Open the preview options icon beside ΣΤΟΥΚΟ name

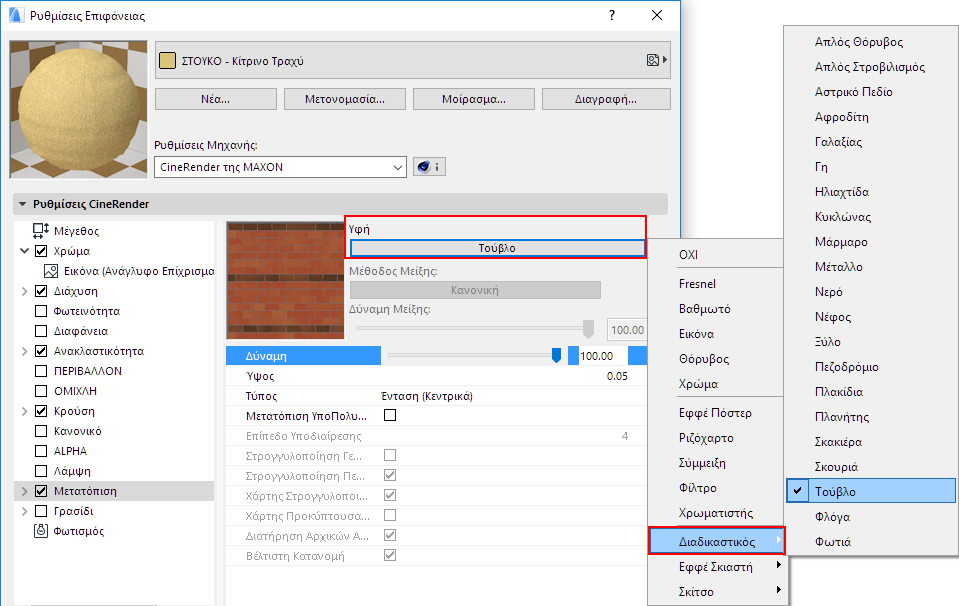[x=656, y=60]
